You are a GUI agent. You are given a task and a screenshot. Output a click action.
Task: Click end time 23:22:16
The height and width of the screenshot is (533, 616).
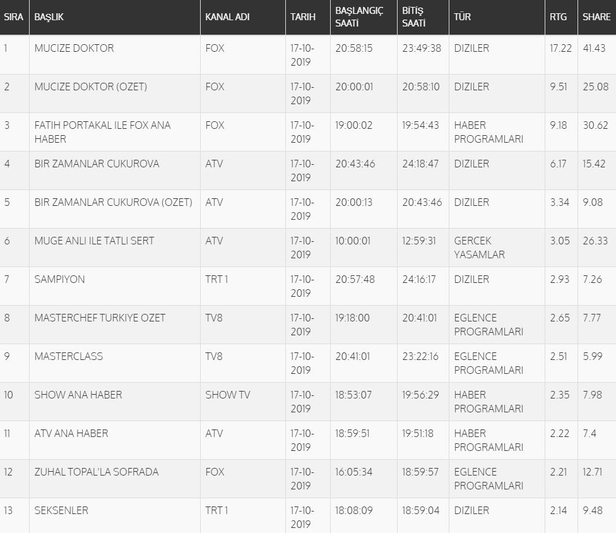(420, 356)
